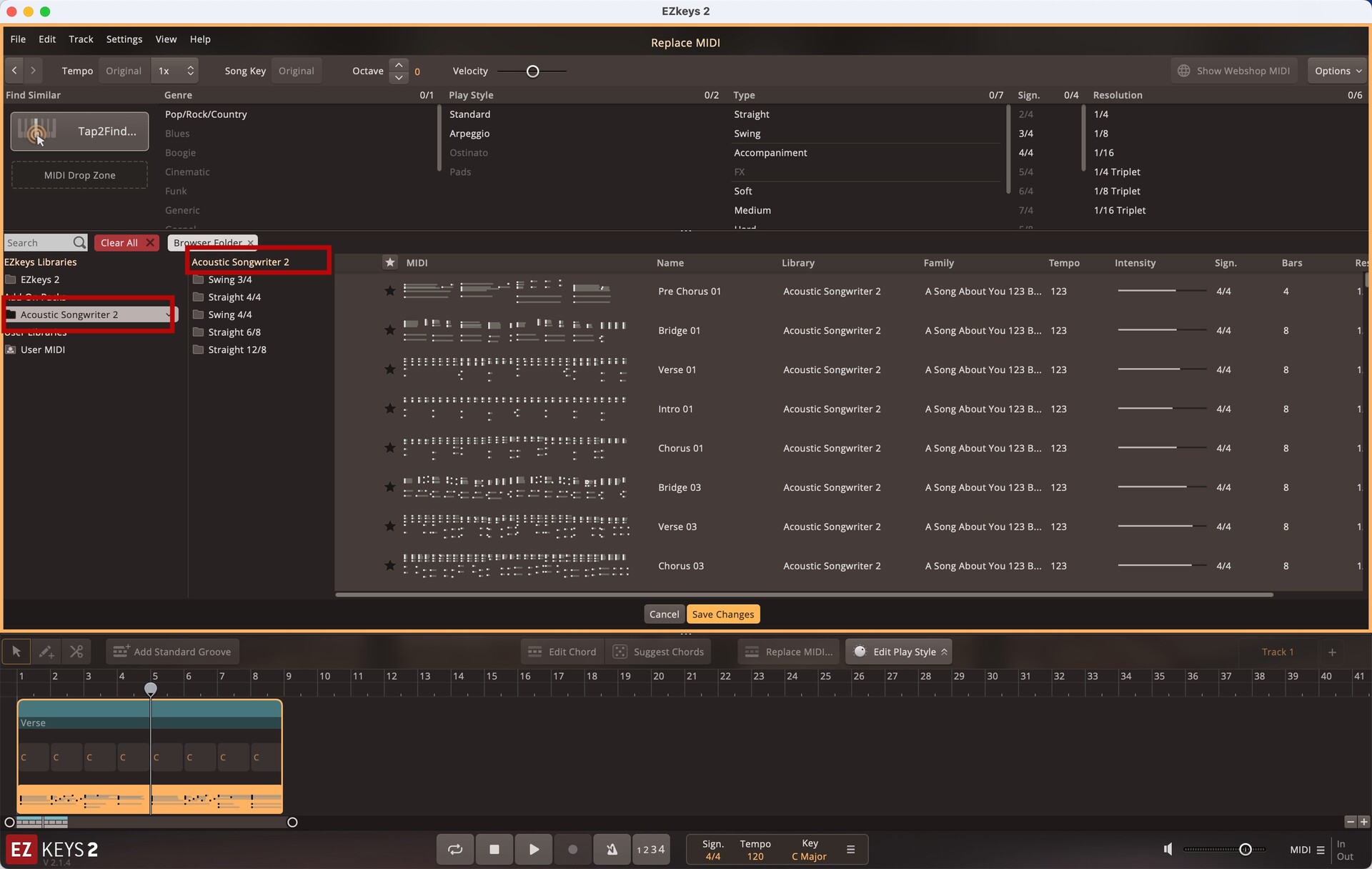The height and width of the screenshot is (869, 1372).
Task: Click Save Changes button
Action: tap(722, 614)
